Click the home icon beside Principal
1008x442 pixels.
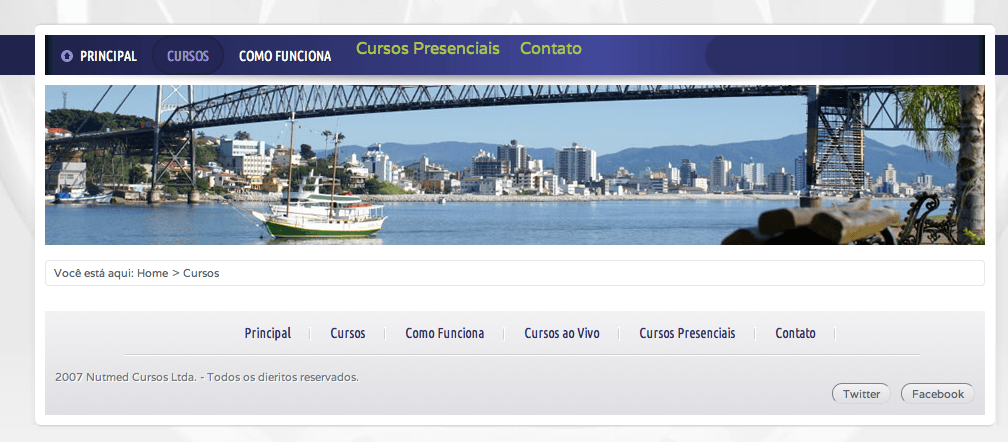(67, 56)
